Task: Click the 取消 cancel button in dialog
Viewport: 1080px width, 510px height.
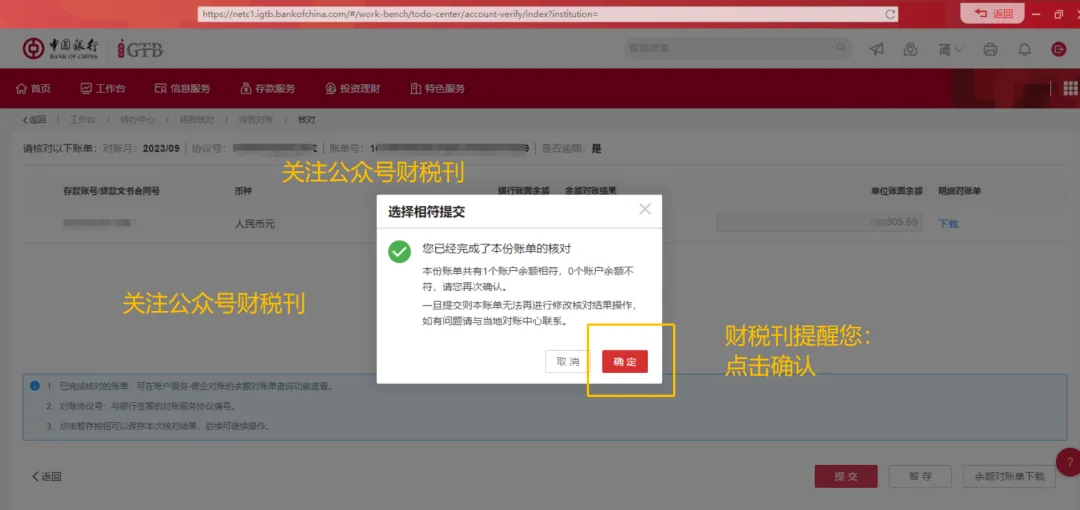Action: tap(568, 362)
